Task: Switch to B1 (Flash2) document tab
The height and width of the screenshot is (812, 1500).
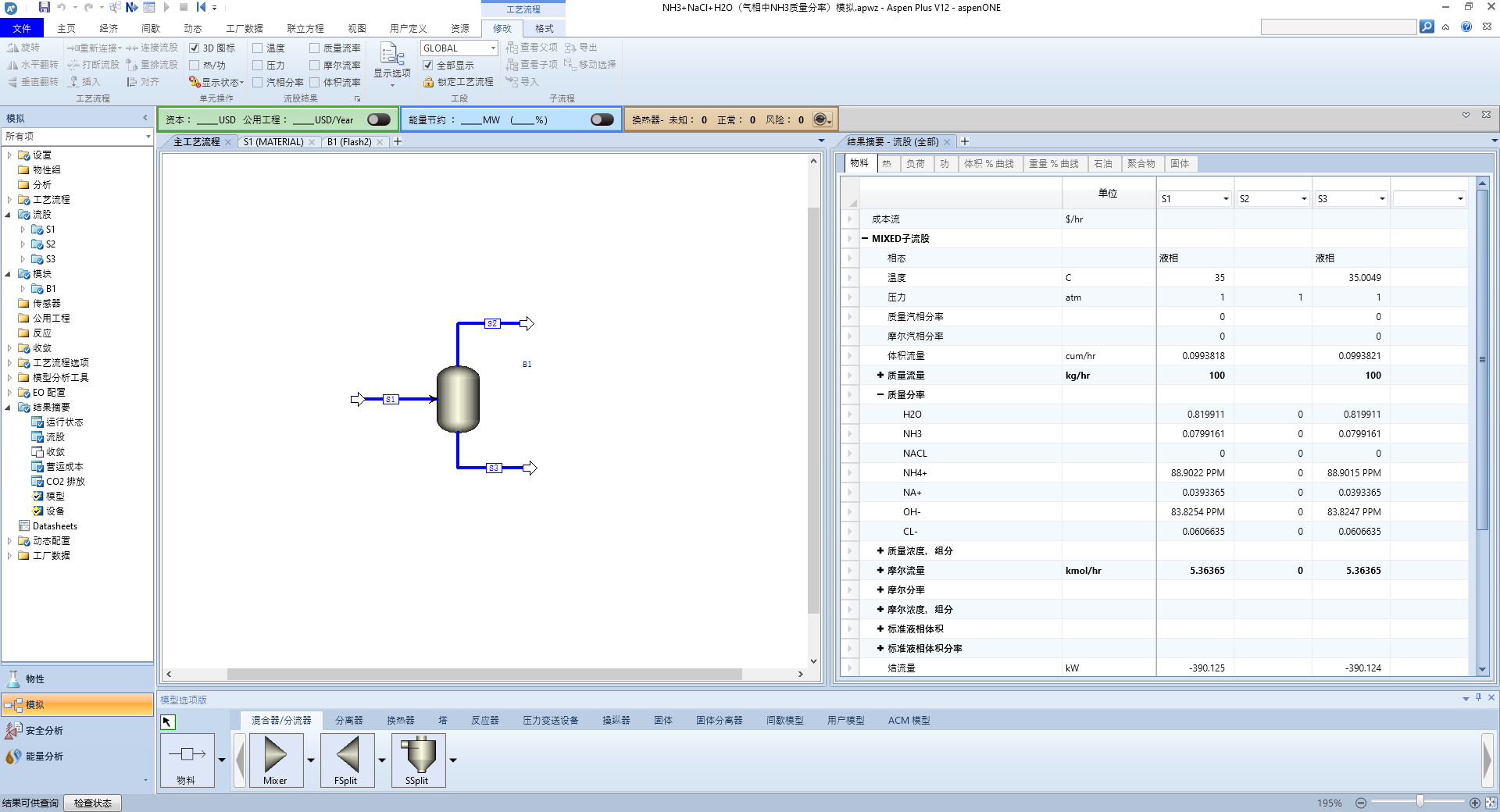Action: [349, 141]
